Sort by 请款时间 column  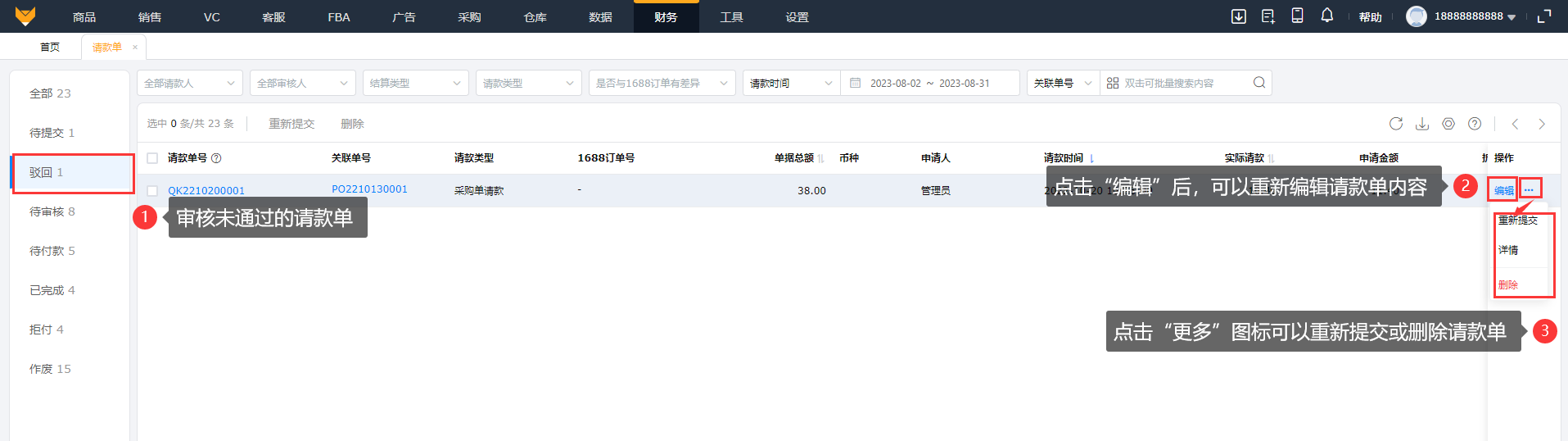tap(1091, 158)
